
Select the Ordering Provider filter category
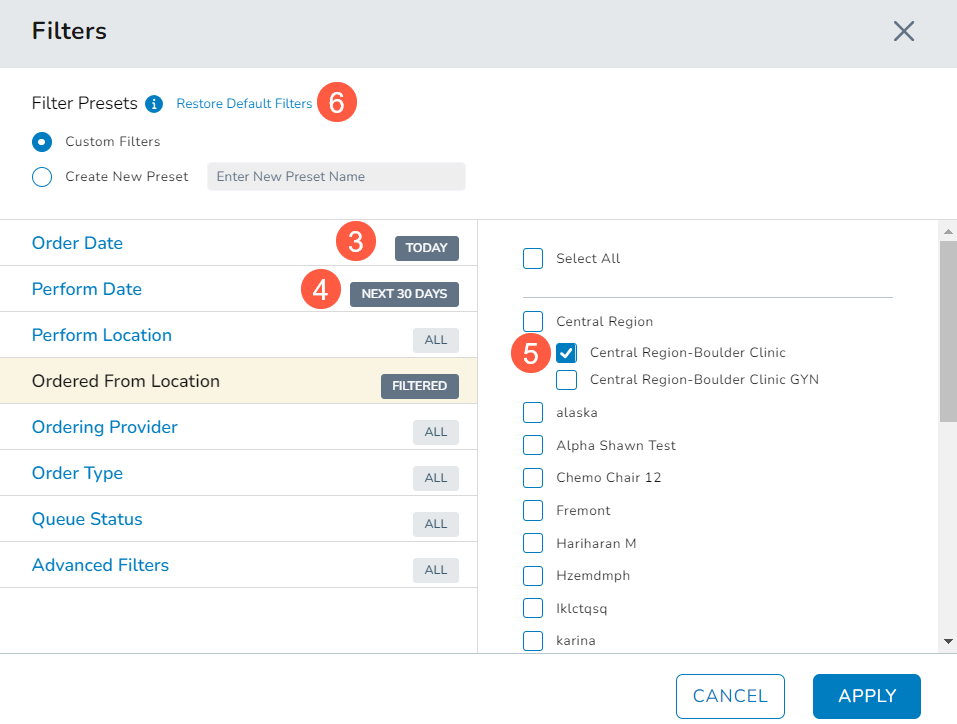tap(105, 427)
